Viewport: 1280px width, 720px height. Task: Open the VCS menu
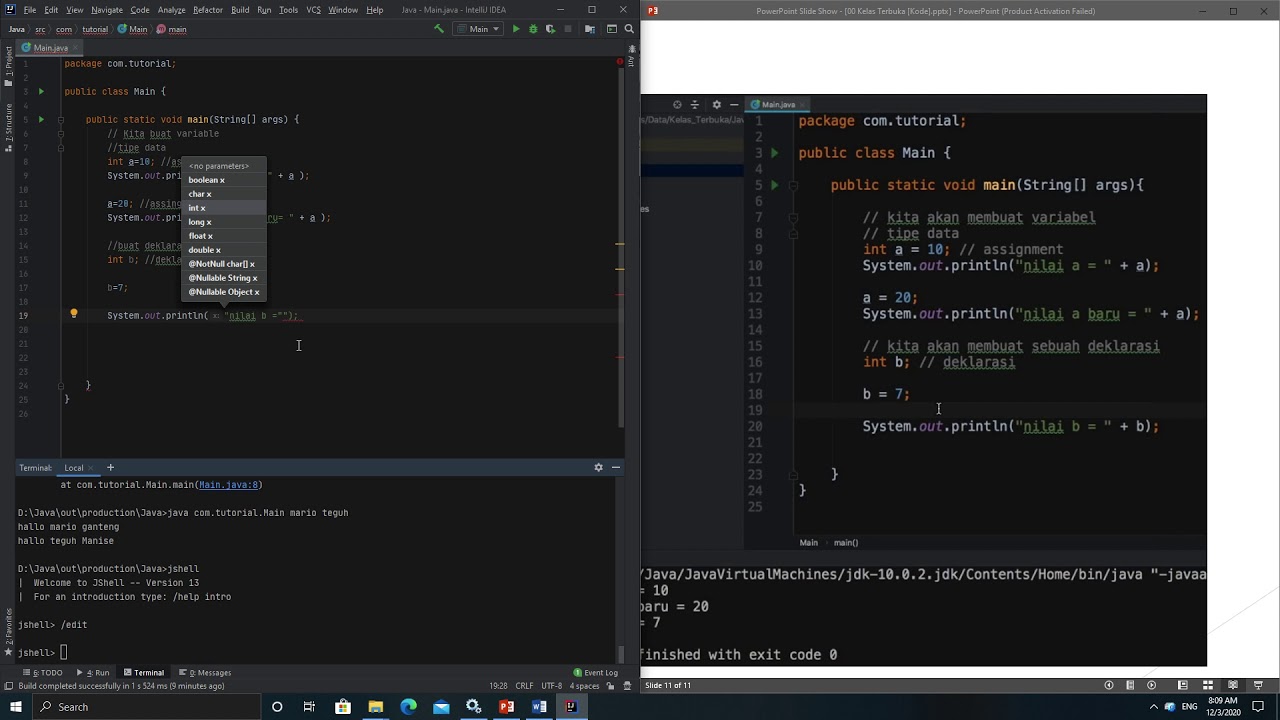[313, 10]
